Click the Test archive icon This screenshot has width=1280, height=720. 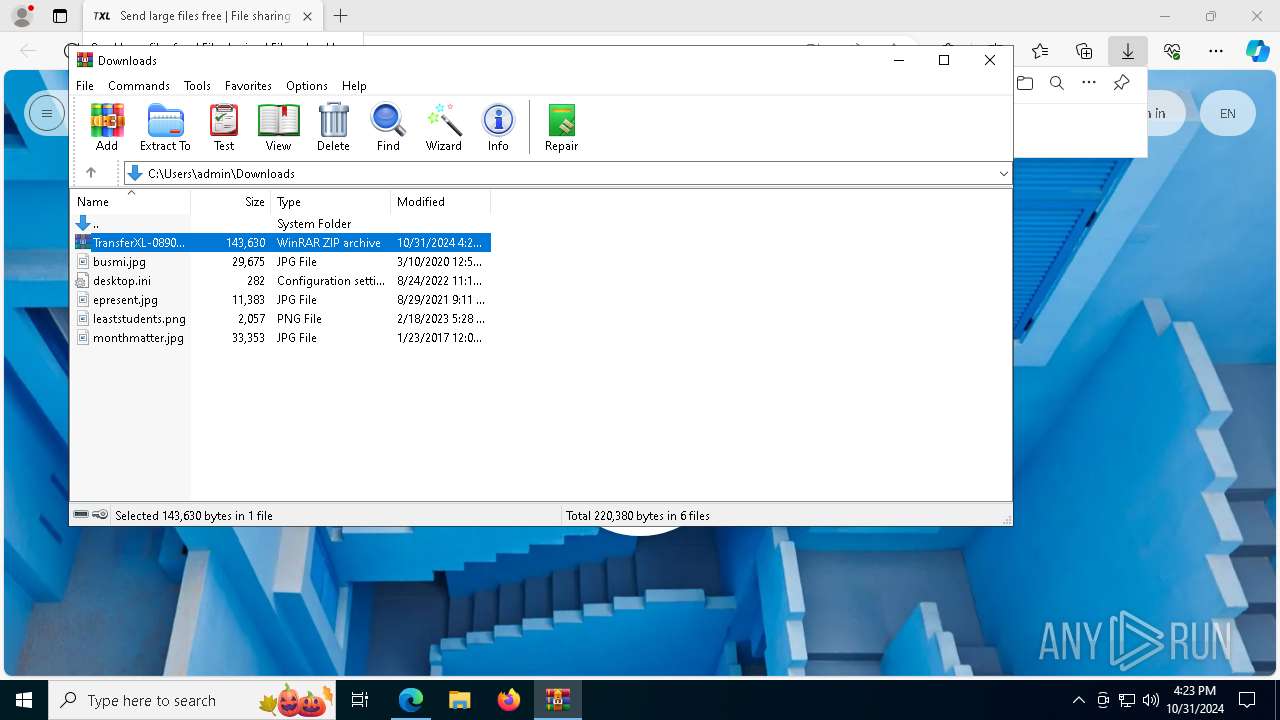click(x=224, y=127)
